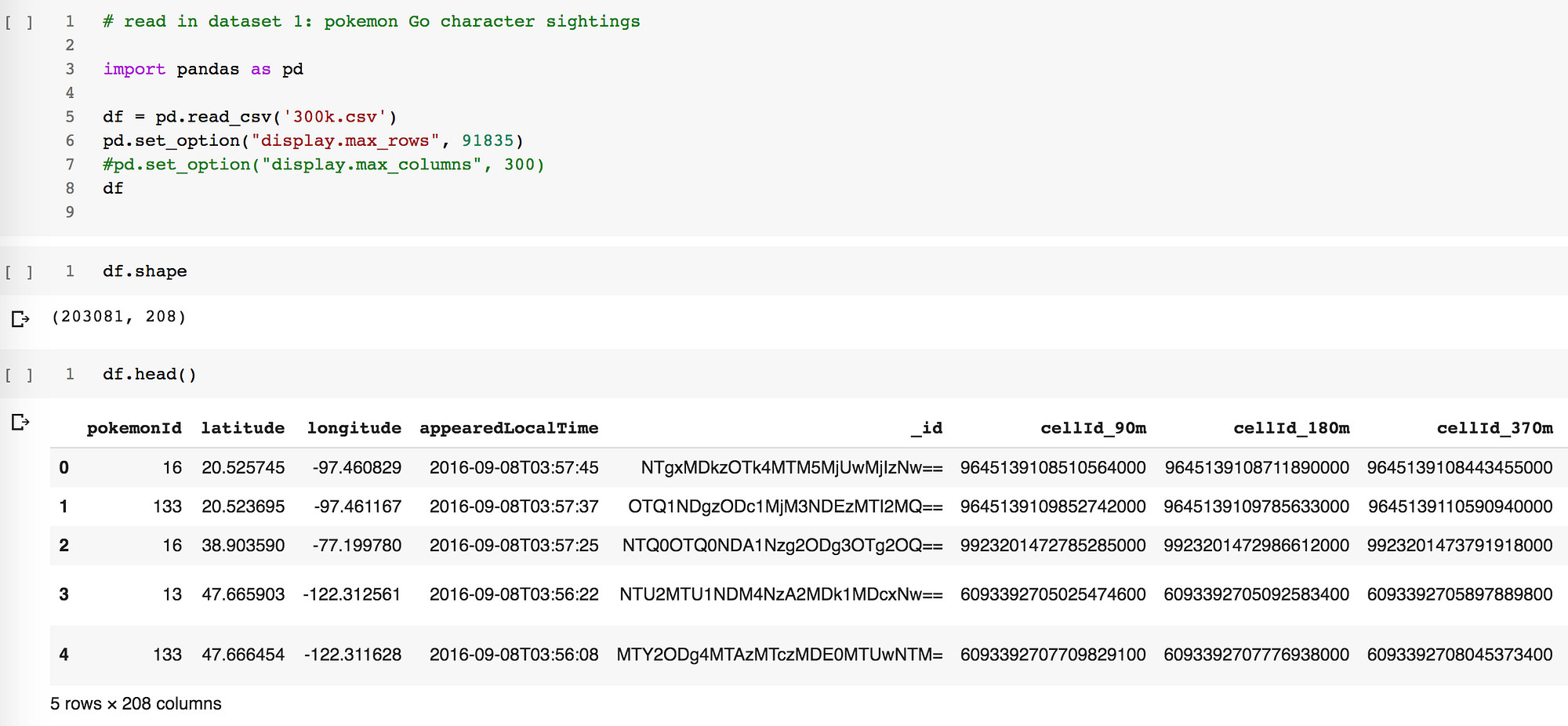The width and height of the screenshot is (1568, 726).
Task: Click the '5 rows × 208 columns' text
Action: click(134, 704)
